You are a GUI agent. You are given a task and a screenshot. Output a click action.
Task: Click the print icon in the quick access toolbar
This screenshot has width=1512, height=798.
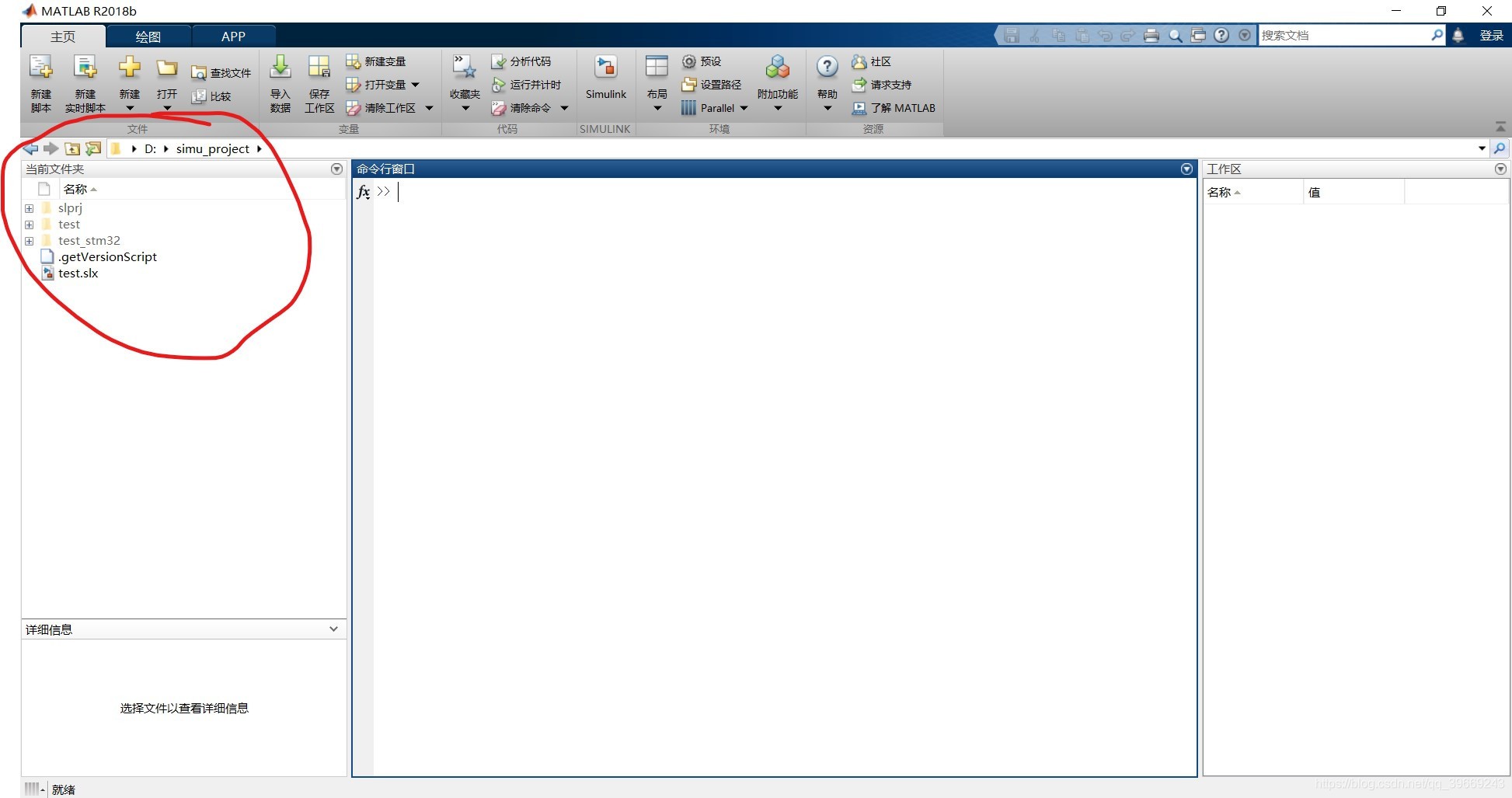[1151, 36]
